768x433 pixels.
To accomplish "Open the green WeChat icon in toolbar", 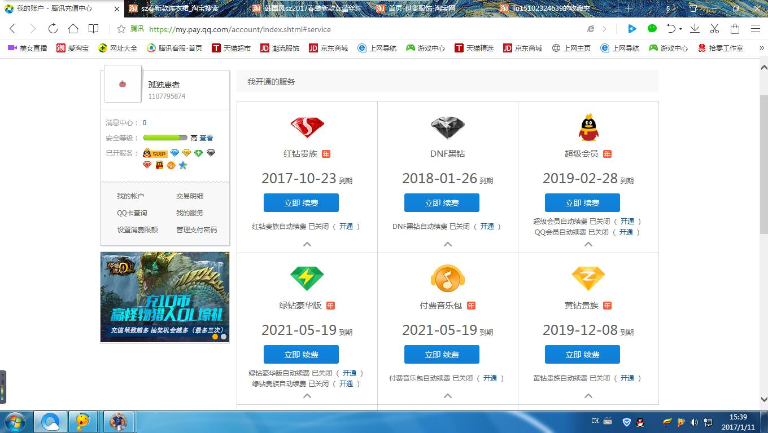I will coord(652,29).
